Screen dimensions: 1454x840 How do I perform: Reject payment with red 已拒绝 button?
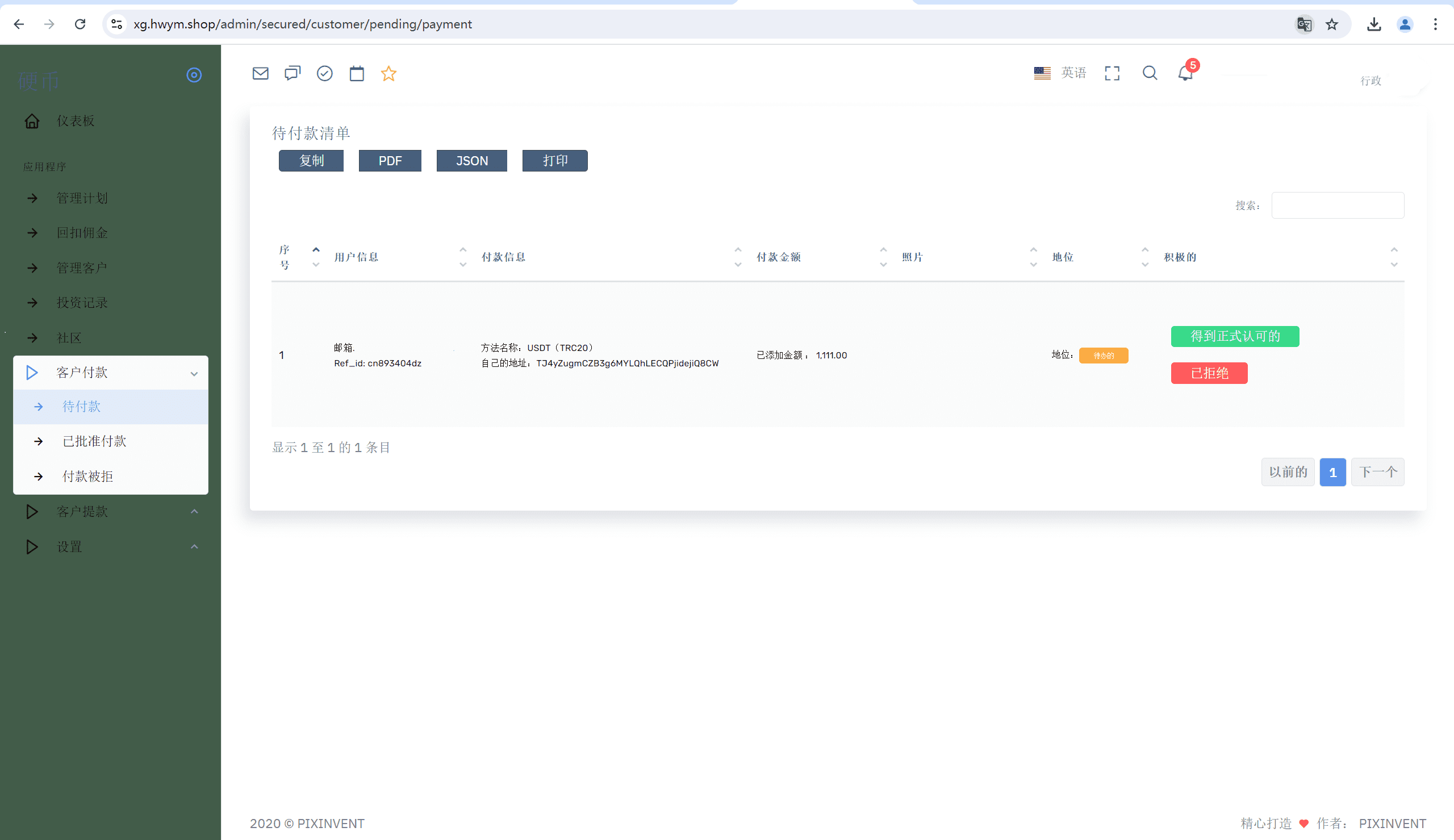click(x=1209, y=373)
